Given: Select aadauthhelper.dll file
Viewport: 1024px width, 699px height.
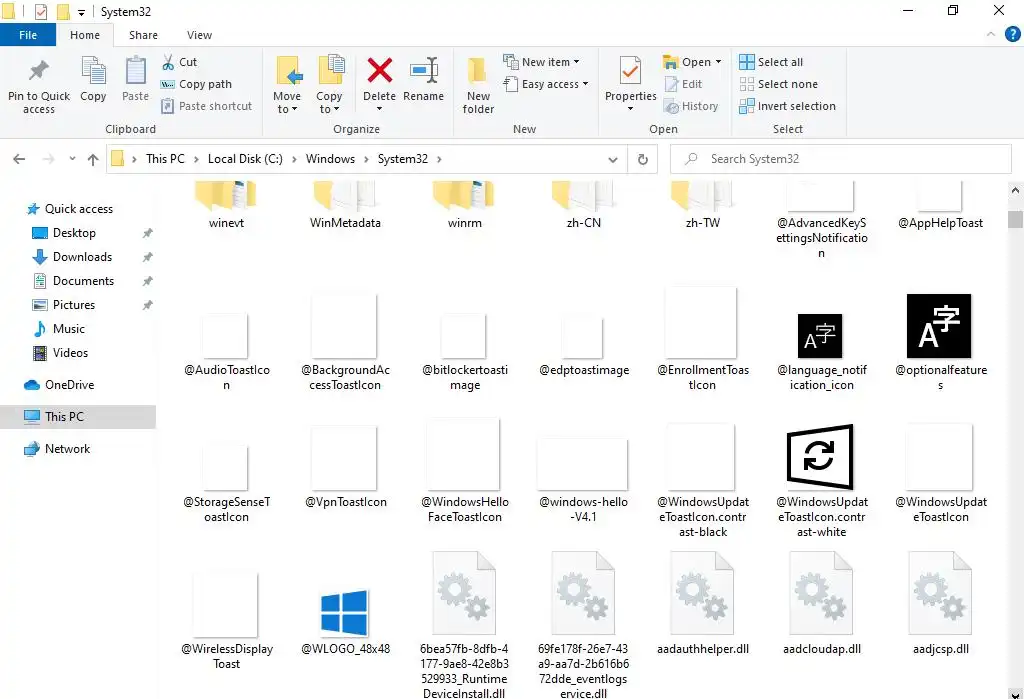Looking at the screenshot, I should (x=703, y=603).
